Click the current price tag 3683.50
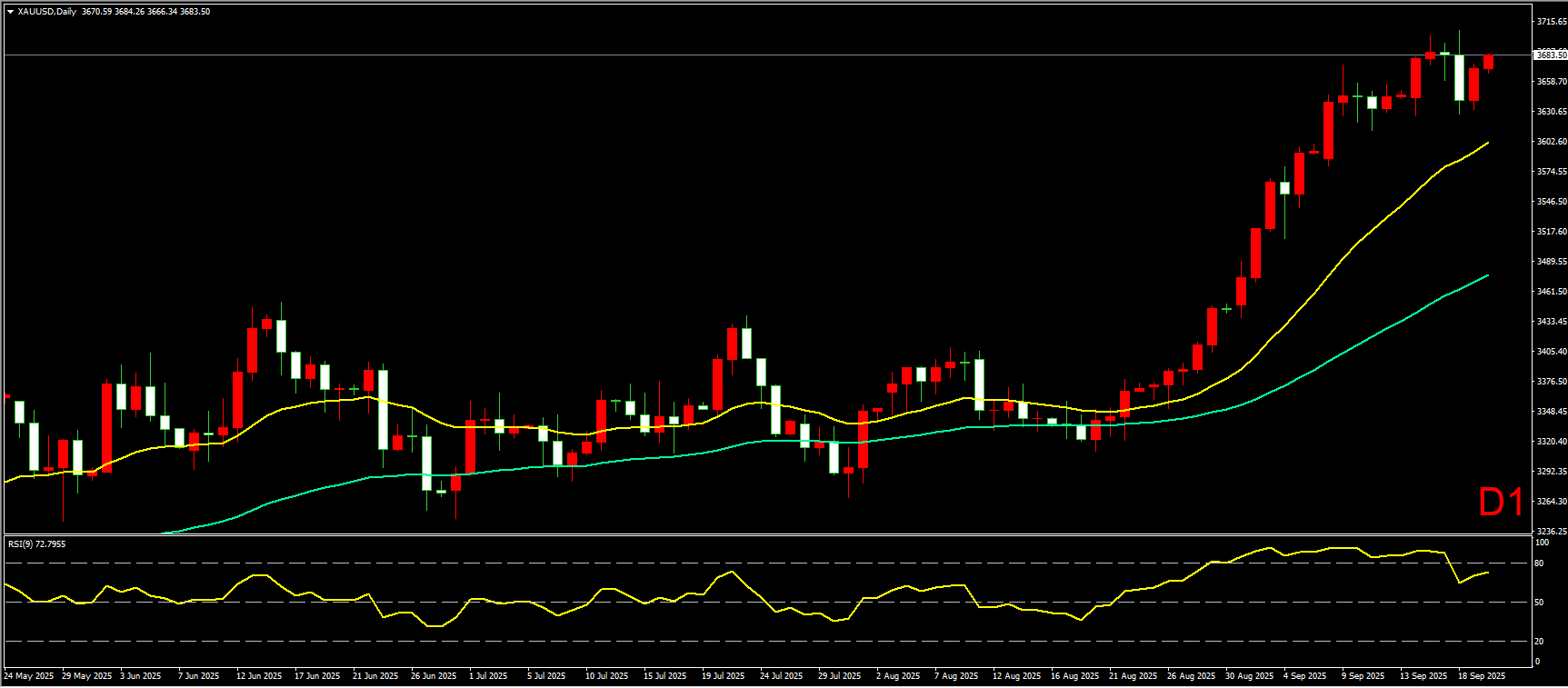The image size is (1568, 688). pos(1550,55)
